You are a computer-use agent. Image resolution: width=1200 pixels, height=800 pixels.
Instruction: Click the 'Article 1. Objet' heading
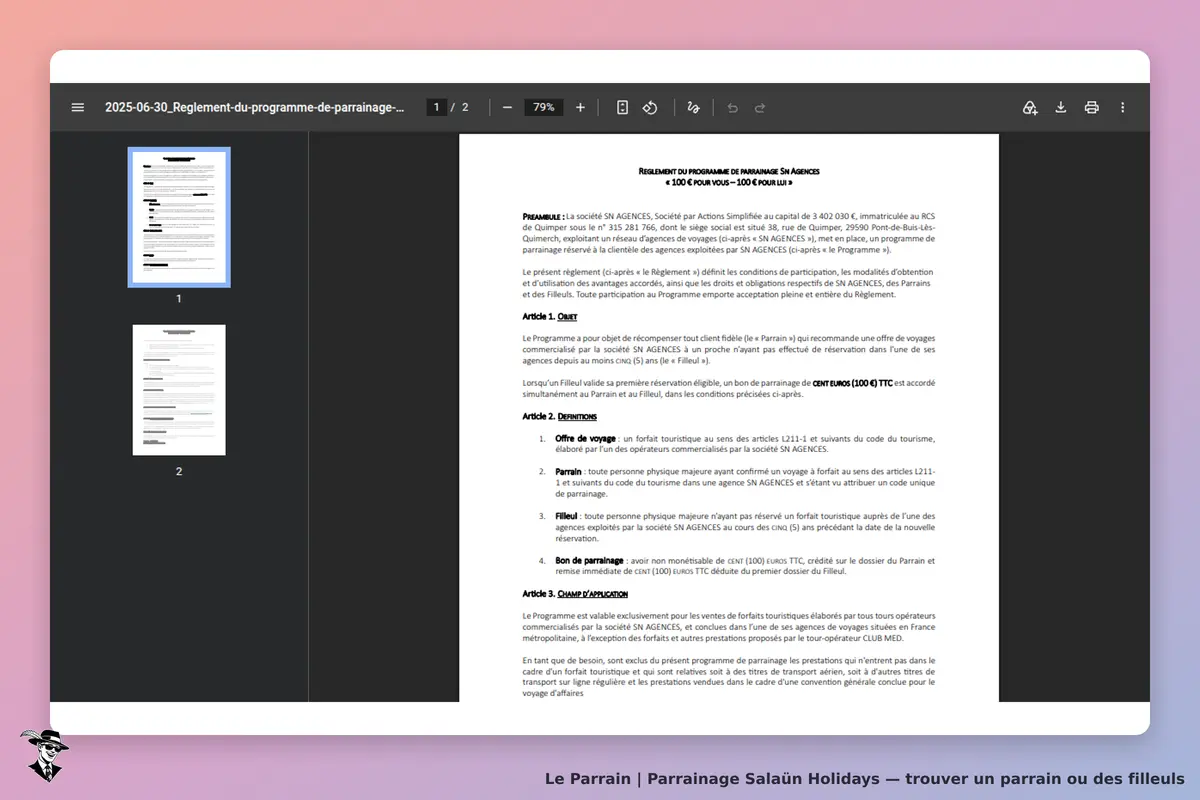click(550, 317)
